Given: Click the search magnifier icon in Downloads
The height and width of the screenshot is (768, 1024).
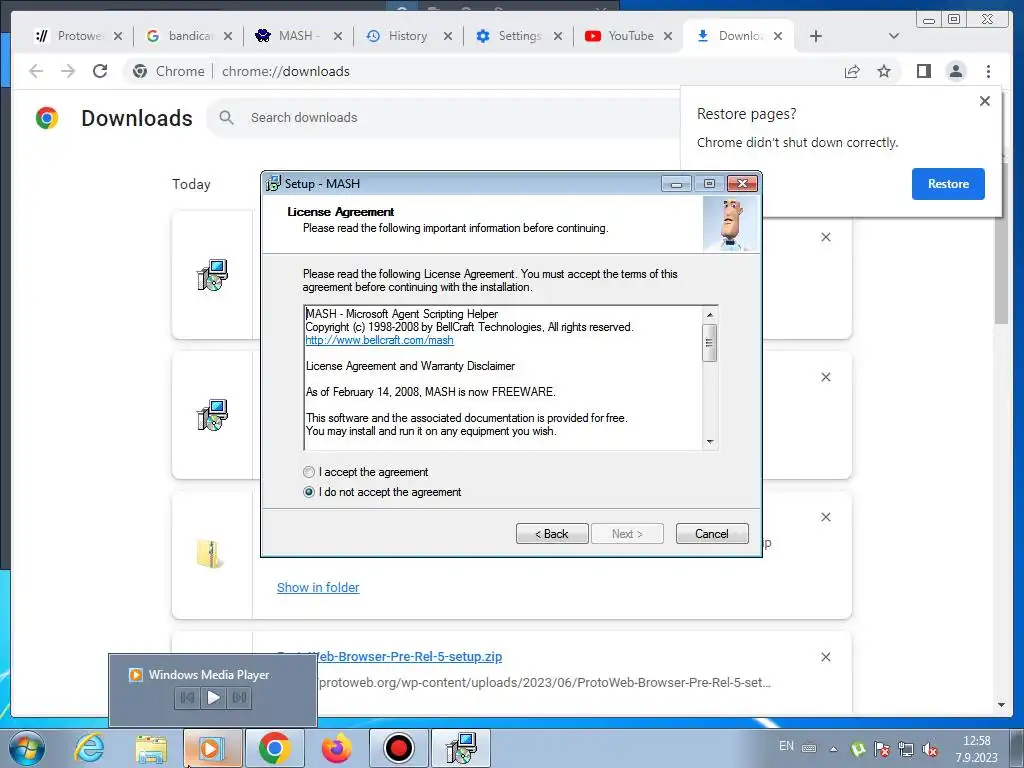Looking at the screenshot, I should pos(227,118).
